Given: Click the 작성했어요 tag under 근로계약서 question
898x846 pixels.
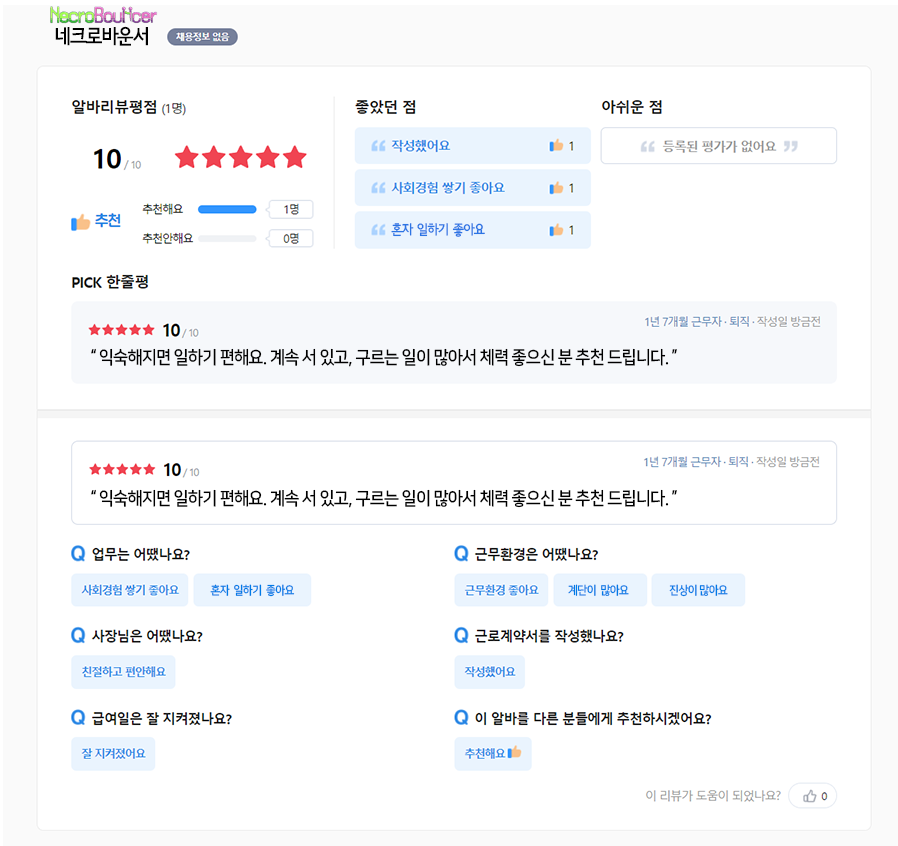Looking at the screenshot, I should coord(490,672).
